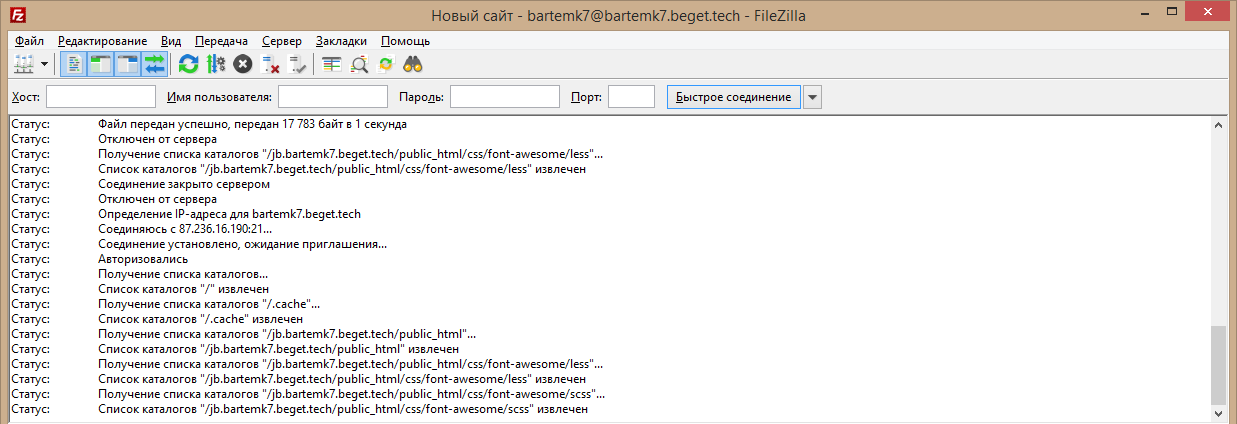Viewport: 1237px width, 424px height.
Task: Toggle directory comparison
Action: click(x=359, y=64)
